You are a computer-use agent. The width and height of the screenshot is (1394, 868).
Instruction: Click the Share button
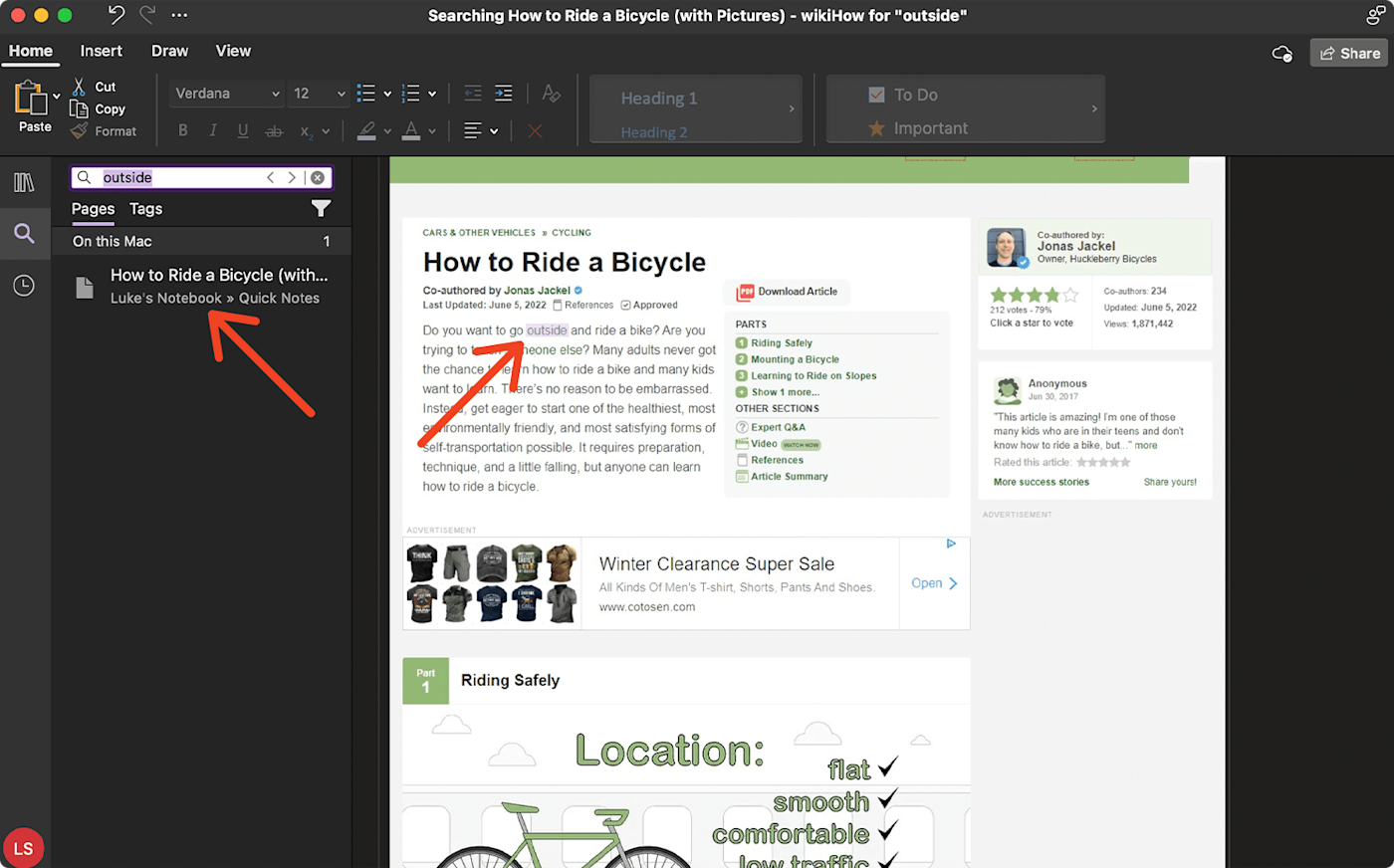tap(1349, 54)
